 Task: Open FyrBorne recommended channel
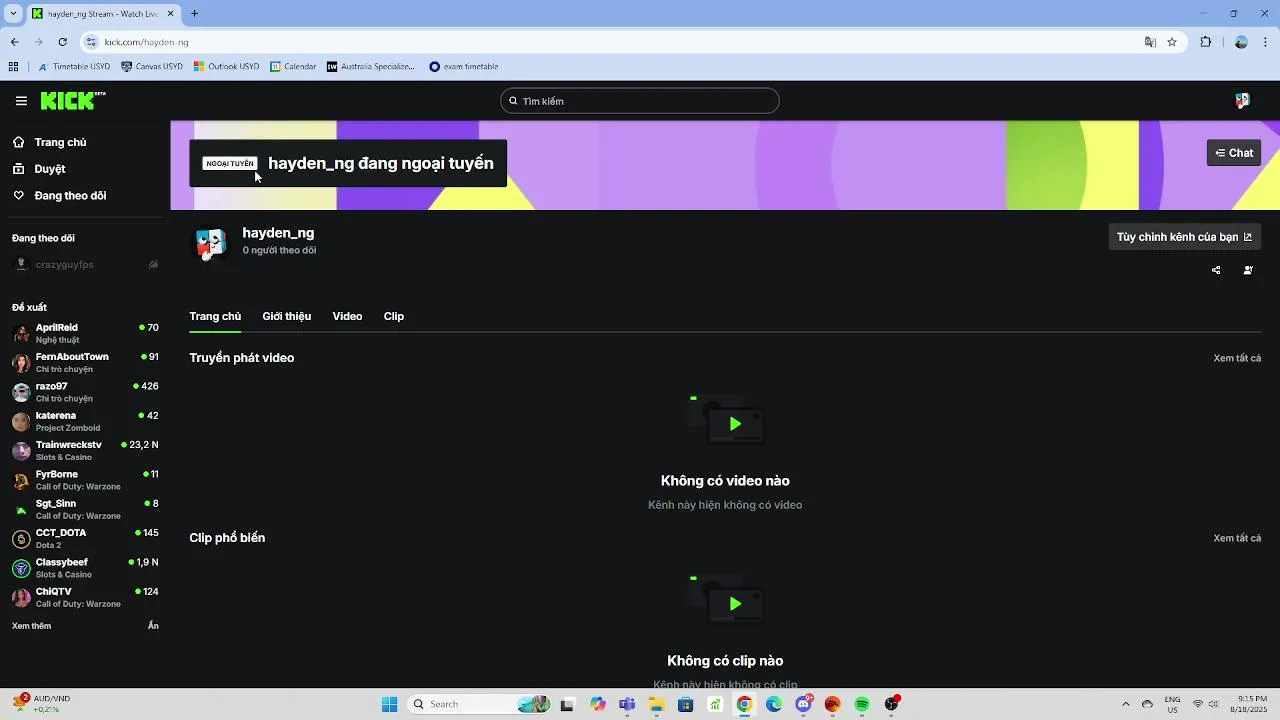coord(85,480)
